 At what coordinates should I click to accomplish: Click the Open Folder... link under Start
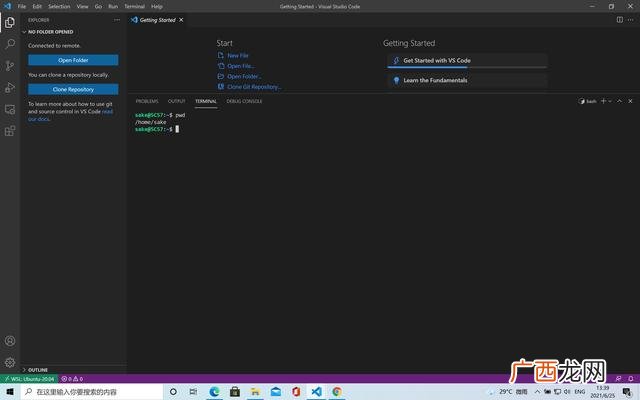coord(244,76)
